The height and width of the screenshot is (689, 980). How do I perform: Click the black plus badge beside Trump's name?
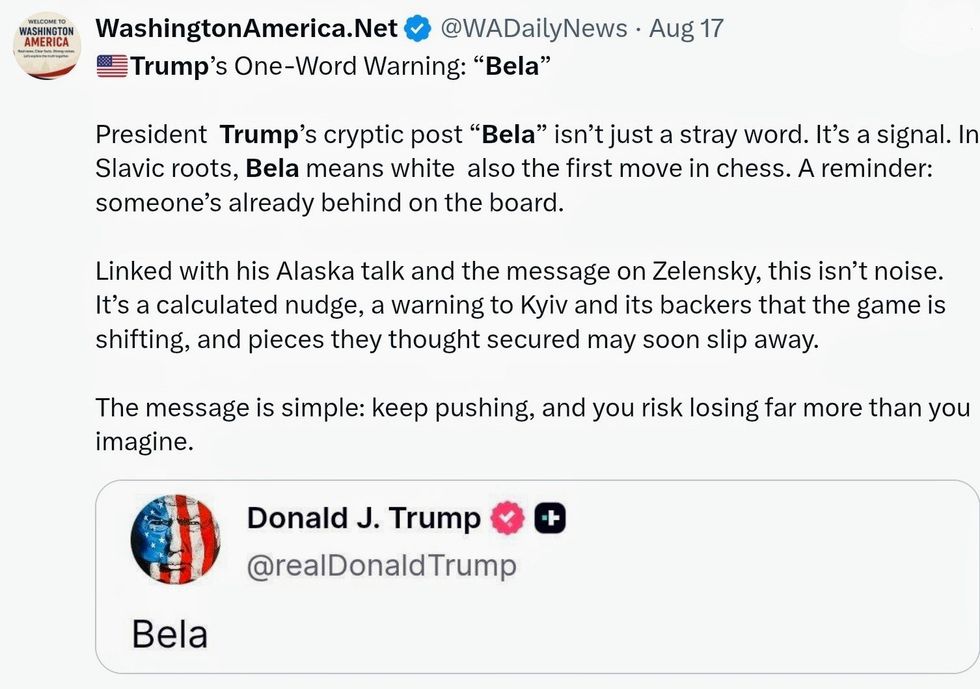550,518
